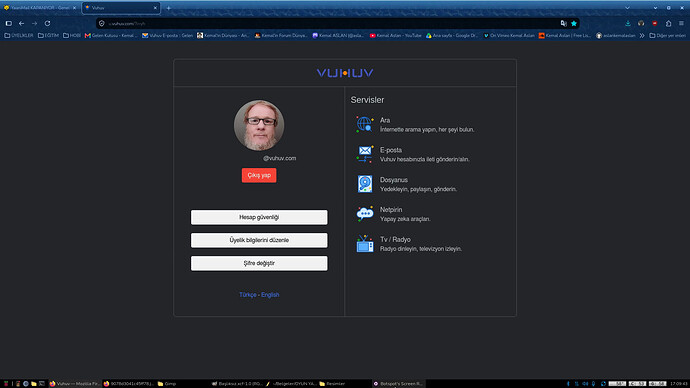690x388 pixels.
Task: Switch to the first browser tab
Action: pos(40,8)
